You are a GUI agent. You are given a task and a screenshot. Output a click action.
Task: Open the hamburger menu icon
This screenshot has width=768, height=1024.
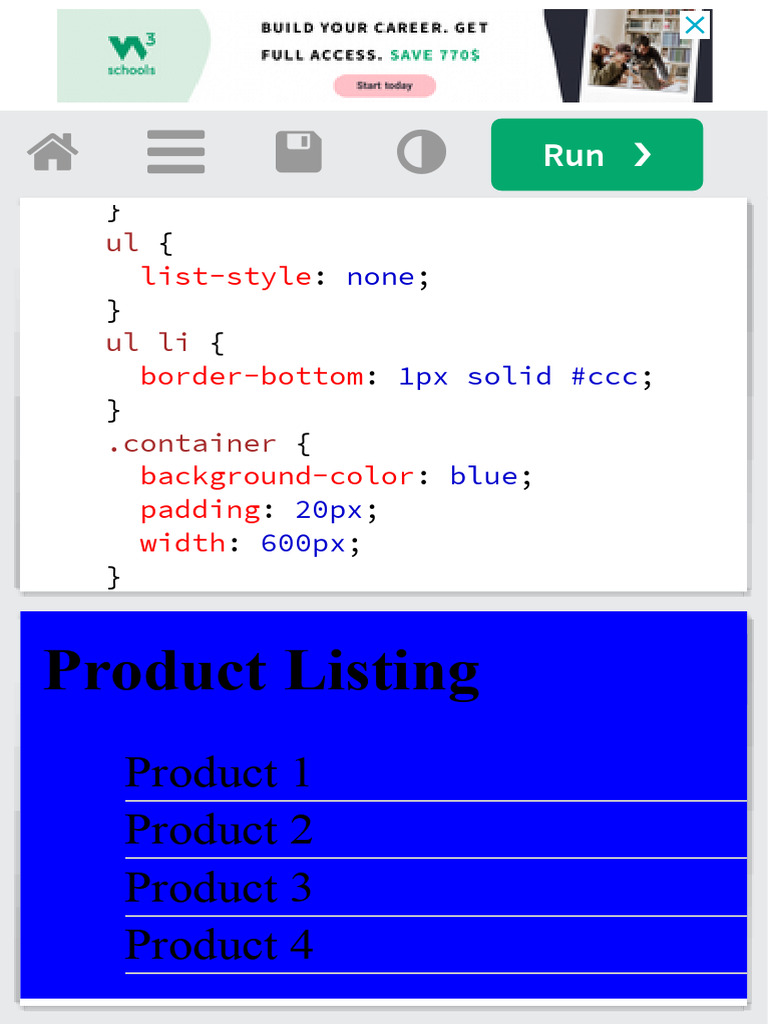(176, 153)
